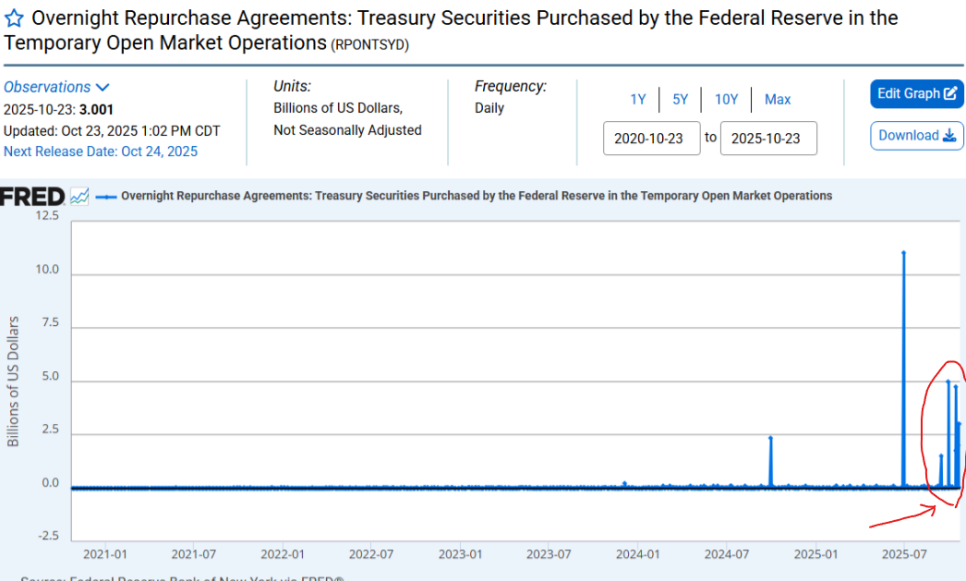966x581 pixels.
Task: Click the chevron next to Observations
Action: tap(102, 87)
